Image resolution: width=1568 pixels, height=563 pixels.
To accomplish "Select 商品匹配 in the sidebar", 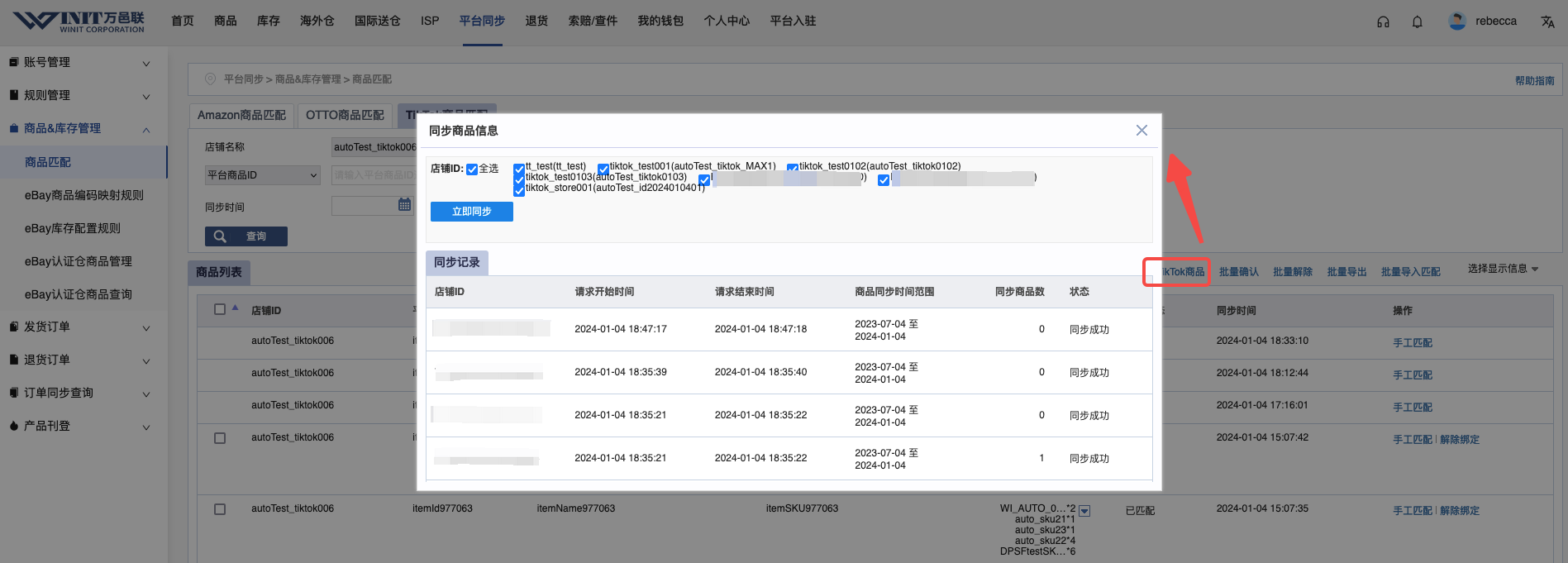I will 83,162.
